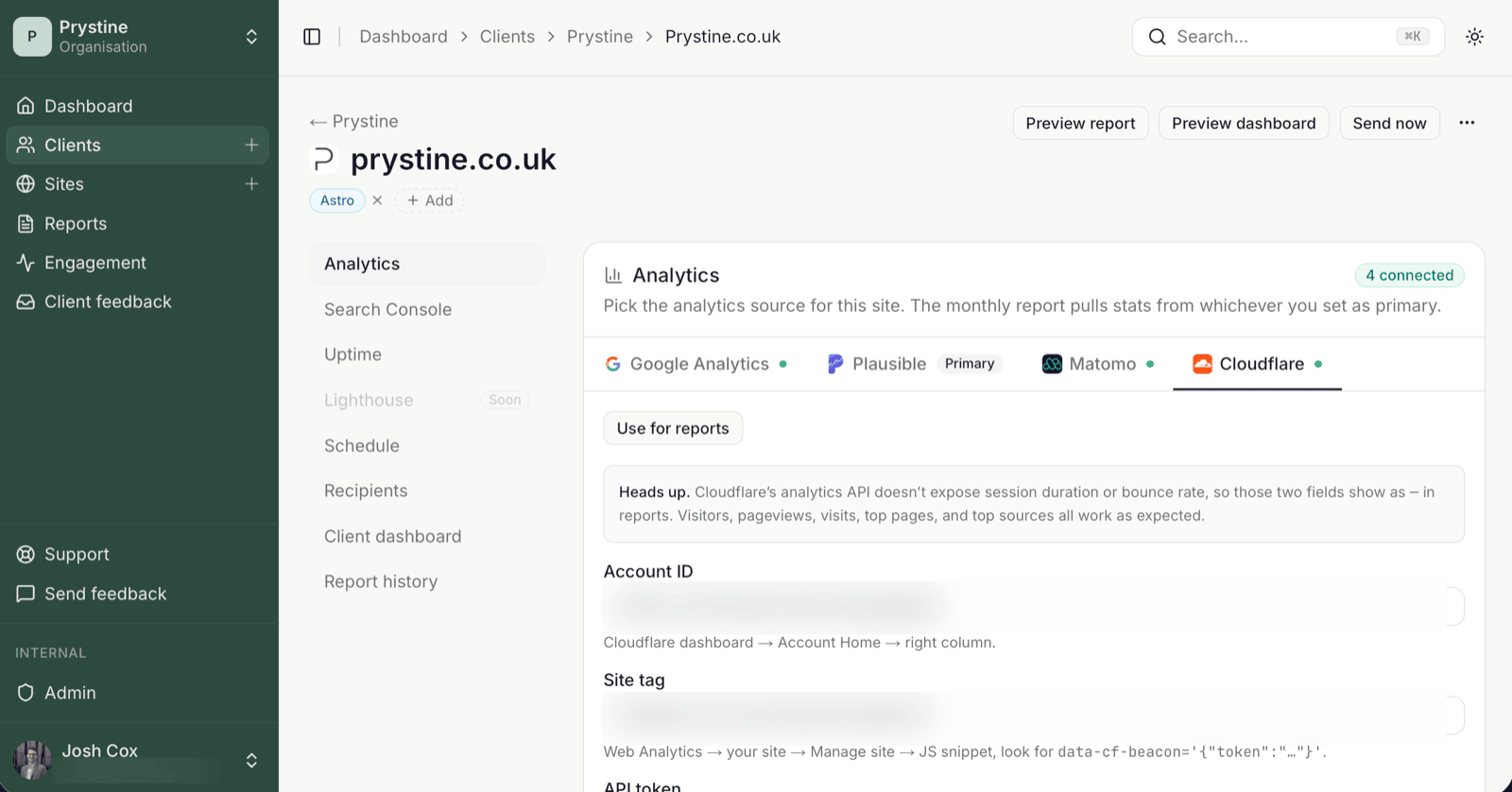Screen dimensions: 1512x792
Task: Click Prystine.co.uk in the breadcrumb
Action: pyautogui.click(x=723, y=37)
